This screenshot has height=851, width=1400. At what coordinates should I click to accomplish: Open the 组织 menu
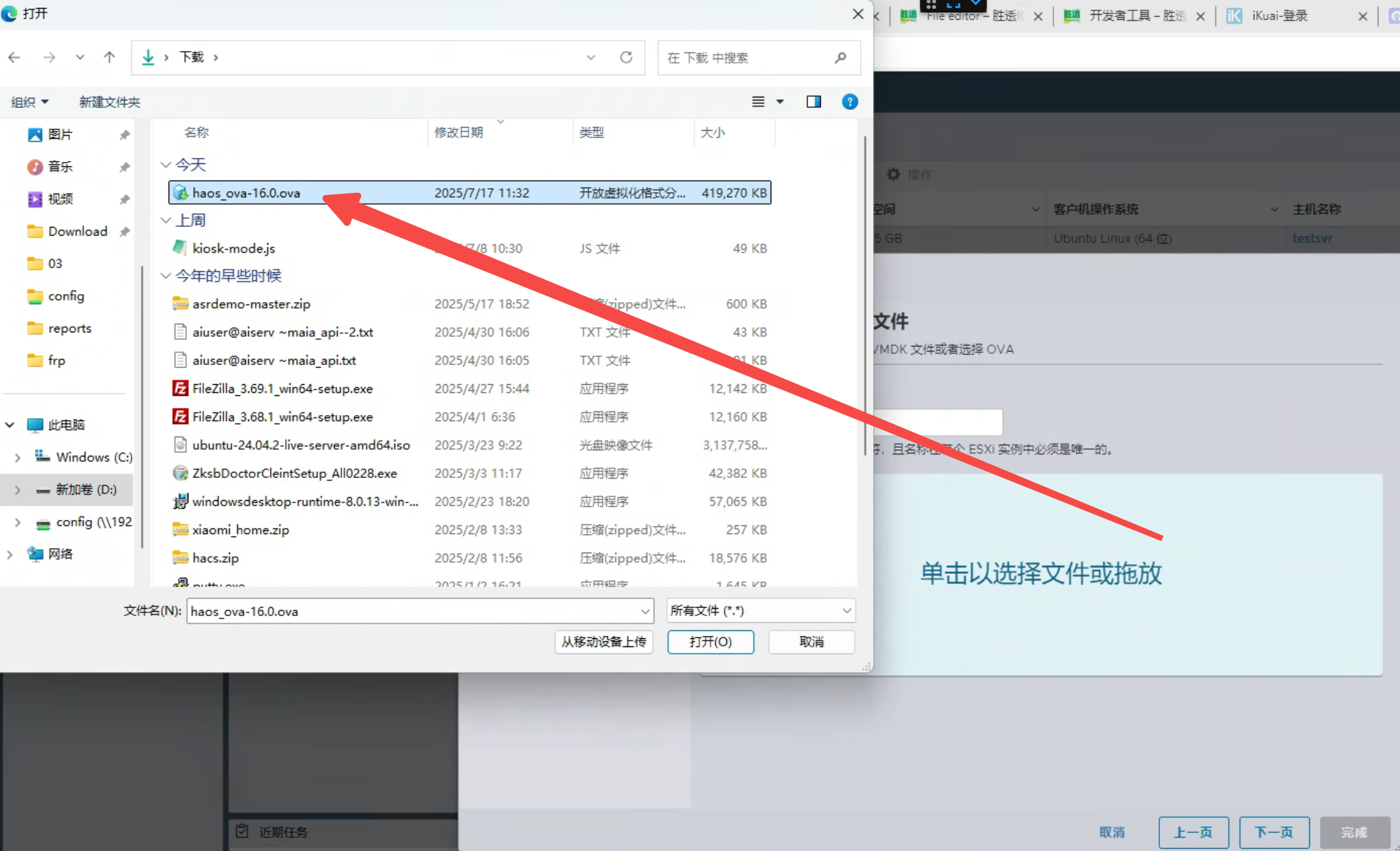tap(30, 102)
